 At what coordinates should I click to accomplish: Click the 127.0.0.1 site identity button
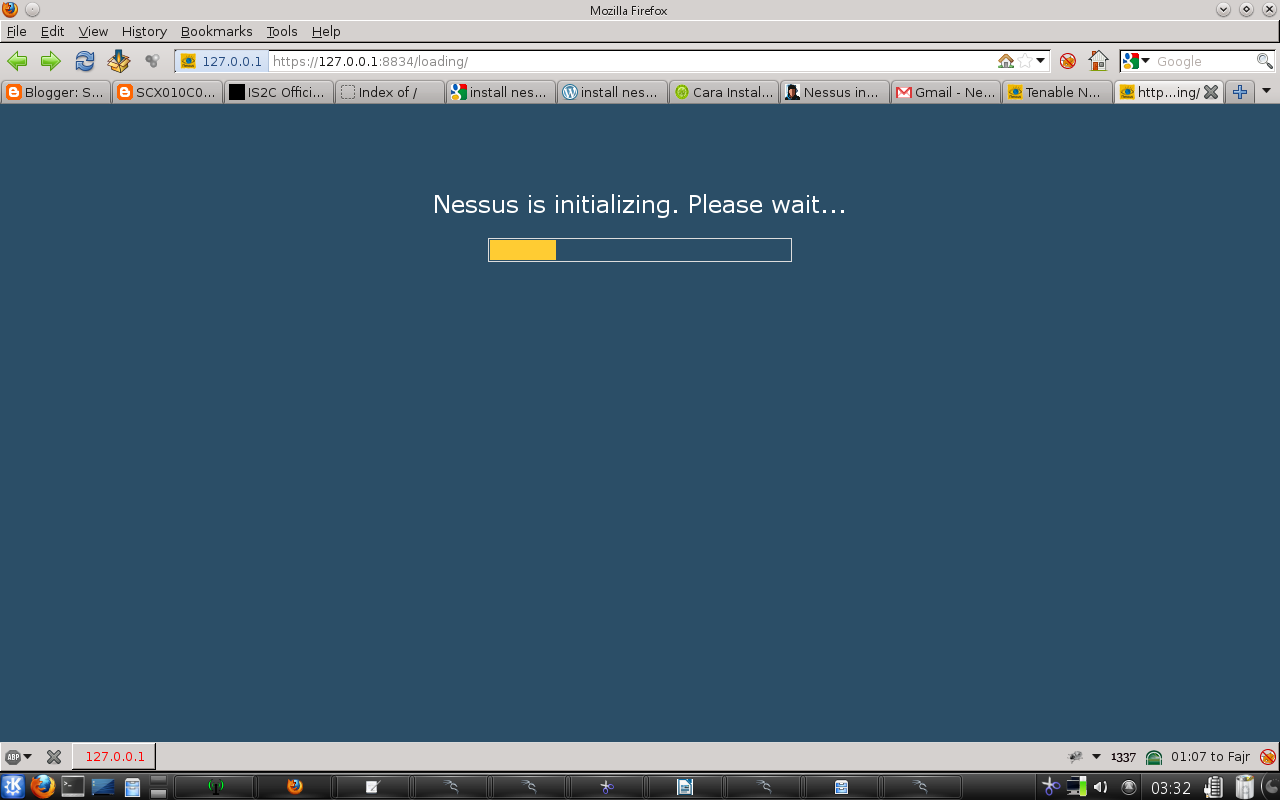(x=222, y=61)
